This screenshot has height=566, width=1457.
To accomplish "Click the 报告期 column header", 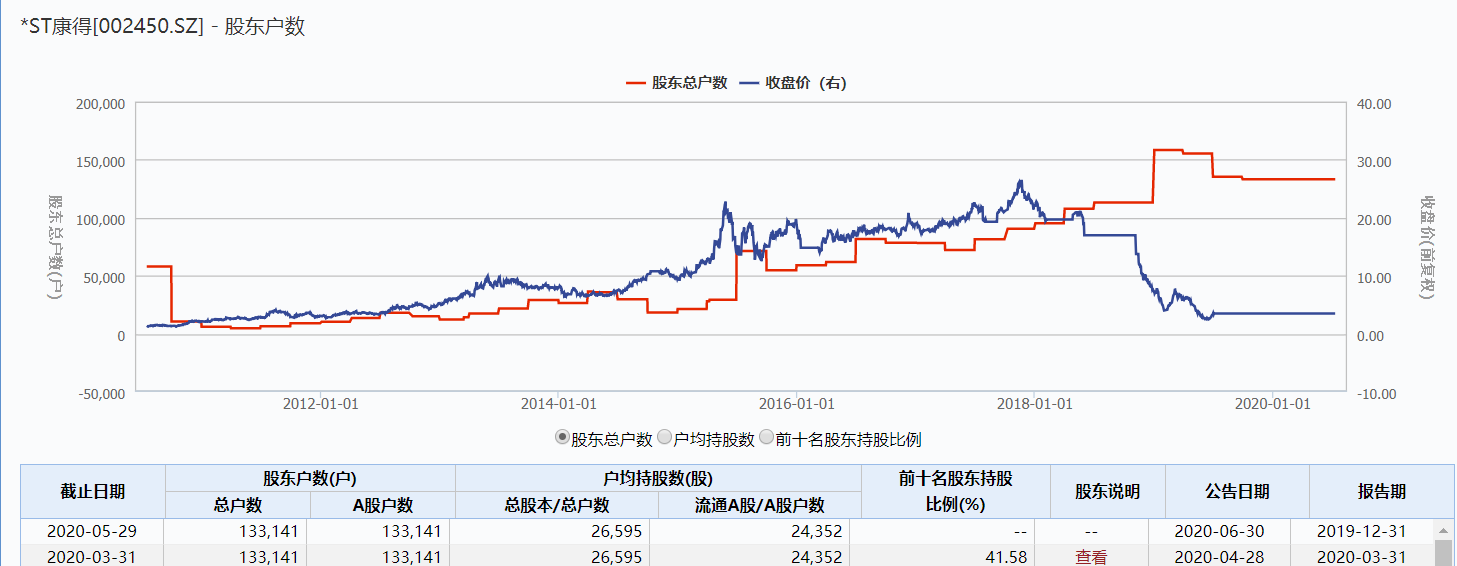I will tap(1381, 491).
